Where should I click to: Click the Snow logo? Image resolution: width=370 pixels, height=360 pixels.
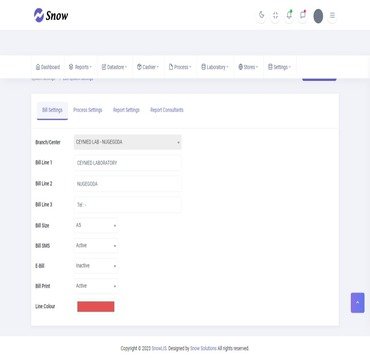[51, 15]
